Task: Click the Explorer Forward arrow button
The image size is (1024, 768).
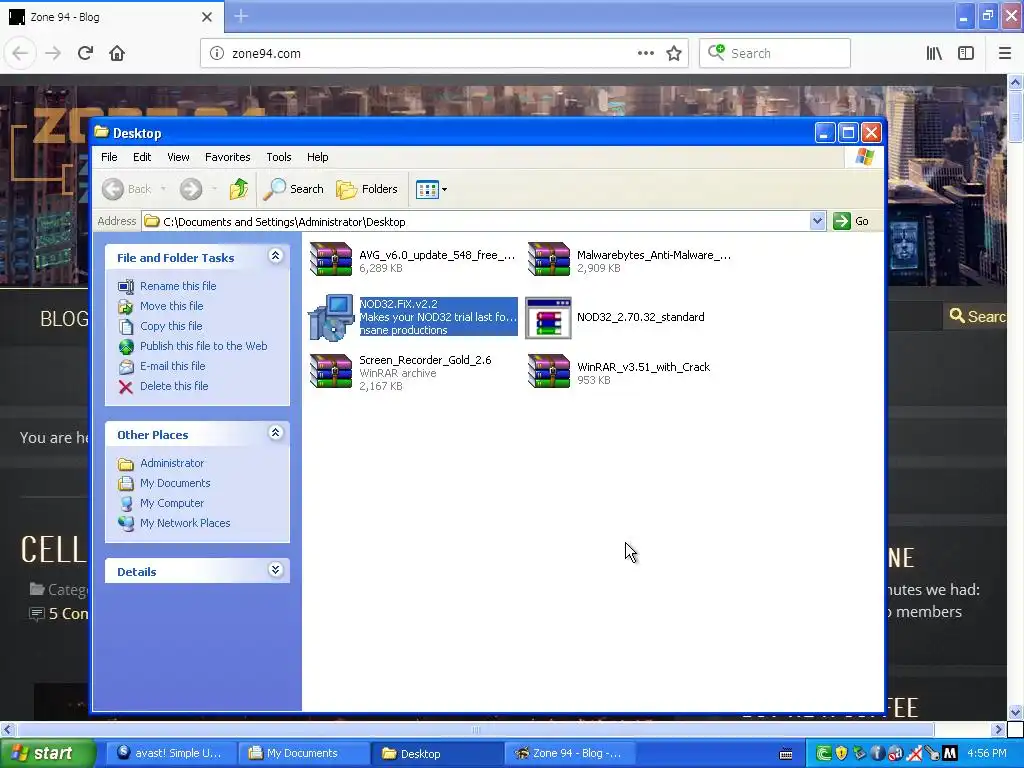Action: pos(191,189)
